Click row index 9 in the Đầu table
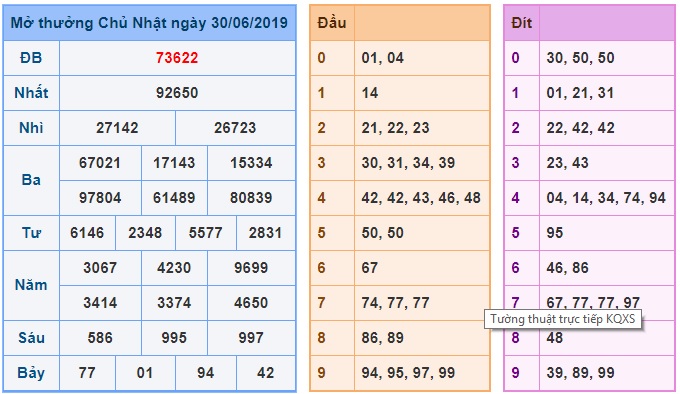The image size is (680, 394). pyautogui.click(x=321, y=373)
